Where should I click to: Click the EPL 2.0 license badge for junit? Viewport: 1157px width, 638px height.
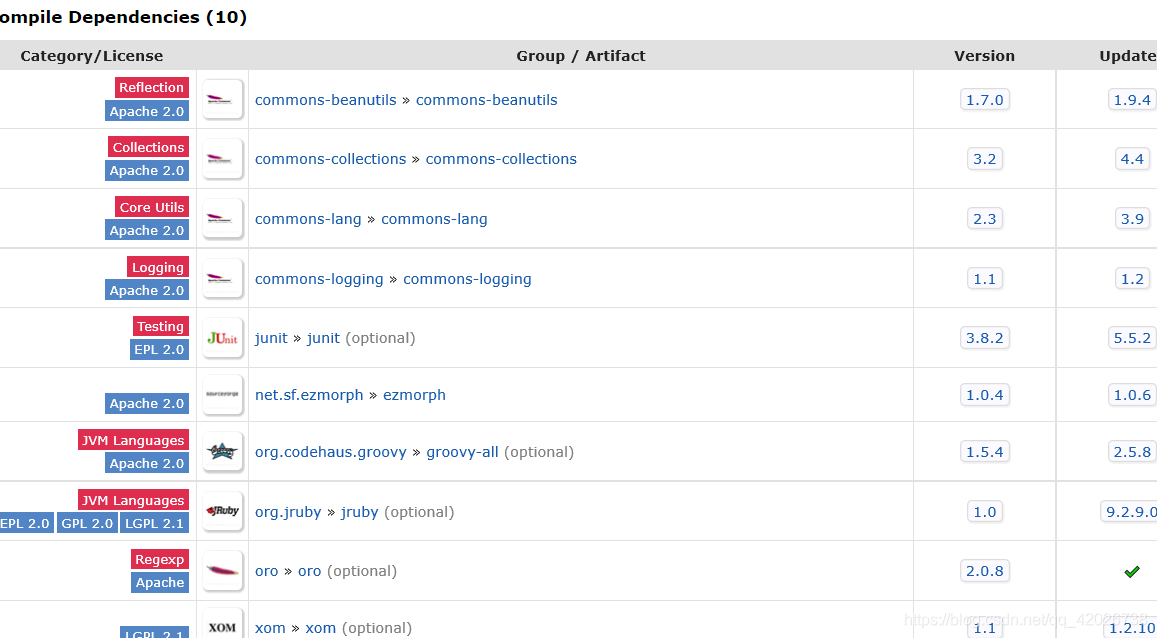coord(159,349)
